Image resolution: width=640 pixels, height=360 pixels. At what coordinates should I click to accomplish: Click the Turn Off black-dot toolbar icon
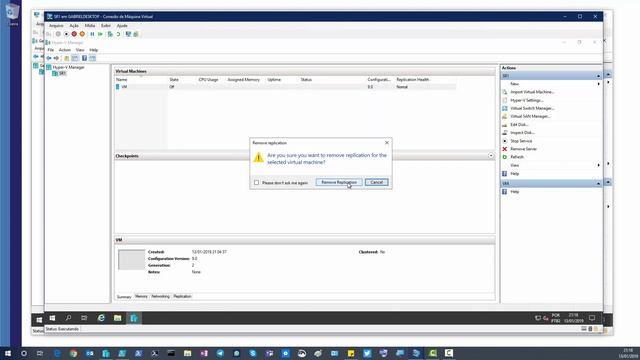[x=66, y=34]
